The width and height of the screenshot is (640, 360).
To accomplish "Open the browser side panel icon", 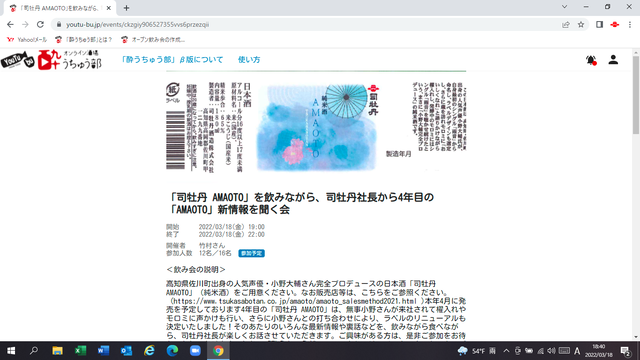I will (599, 24).
